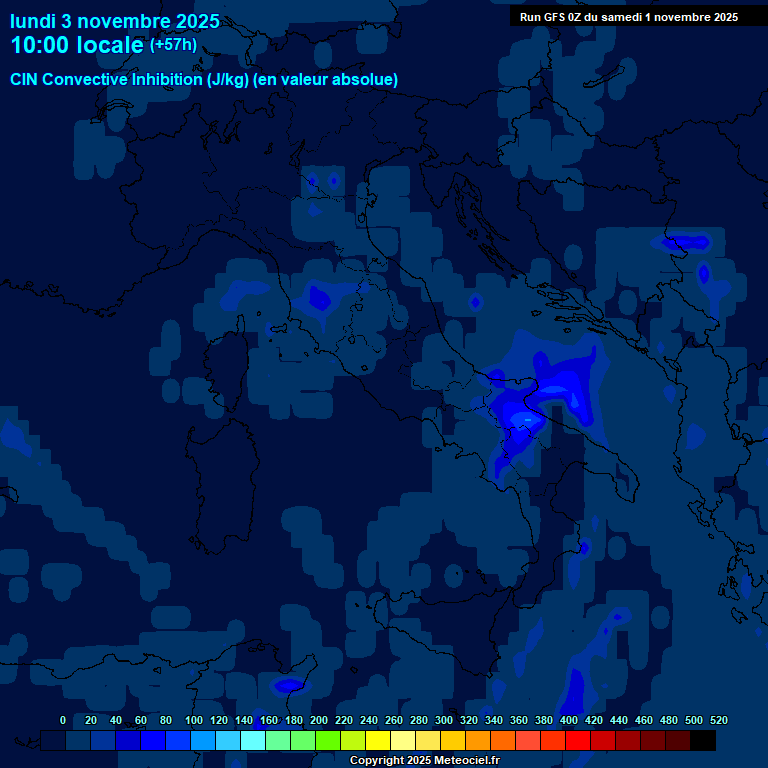Click the lime green legend color swatch
The height and width of the screenshot is (768, 768).
[x=328, y=741]
